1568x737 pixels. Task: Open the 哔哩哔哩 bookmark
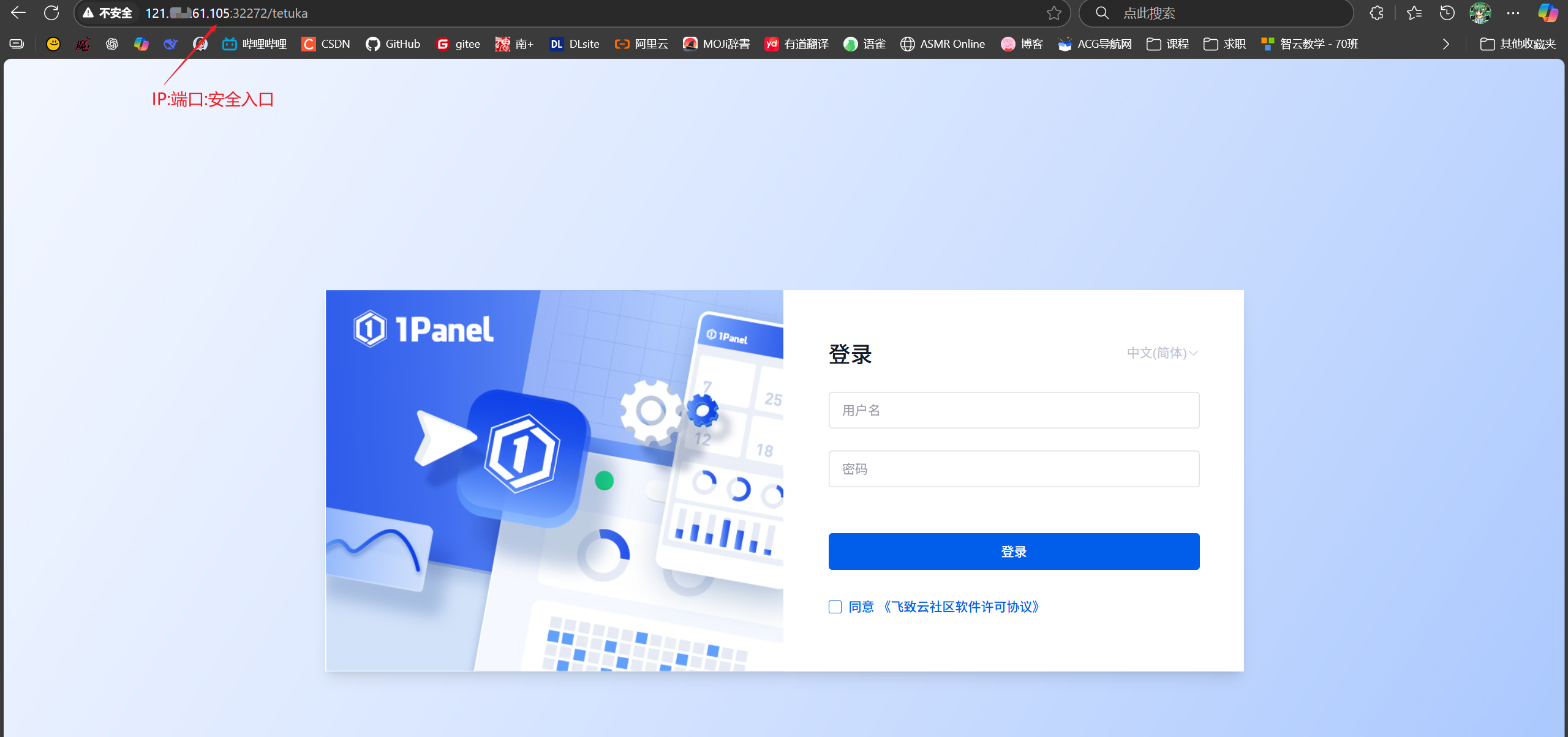point(254,43)
